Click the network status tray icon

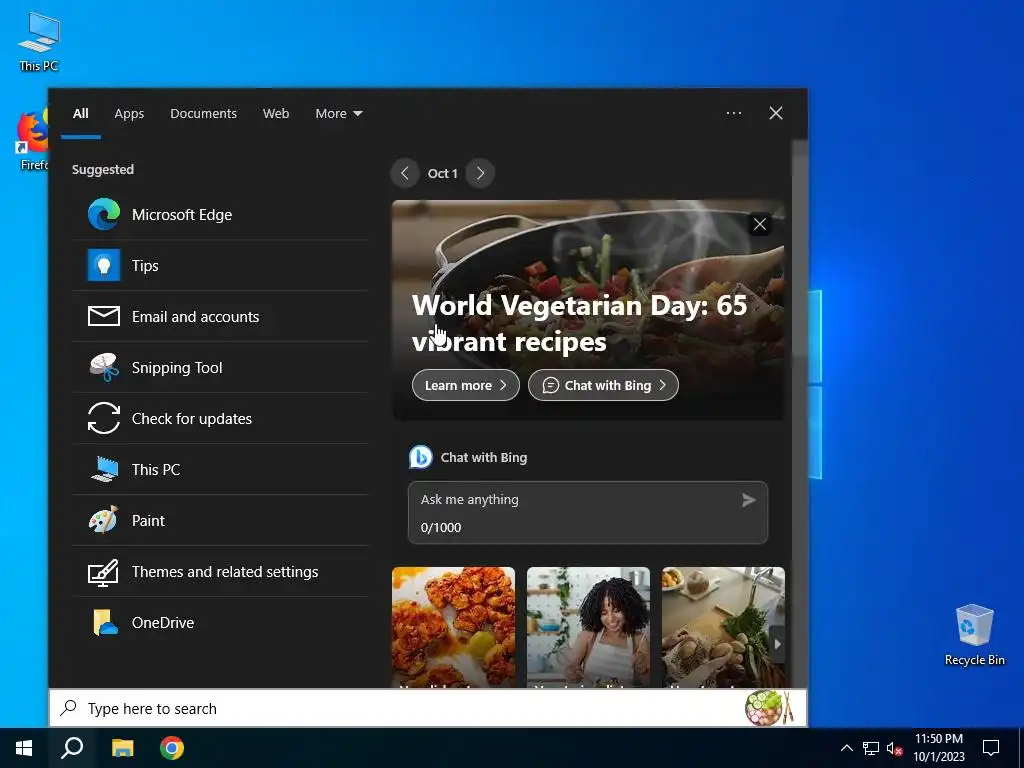tap(871, 748)
